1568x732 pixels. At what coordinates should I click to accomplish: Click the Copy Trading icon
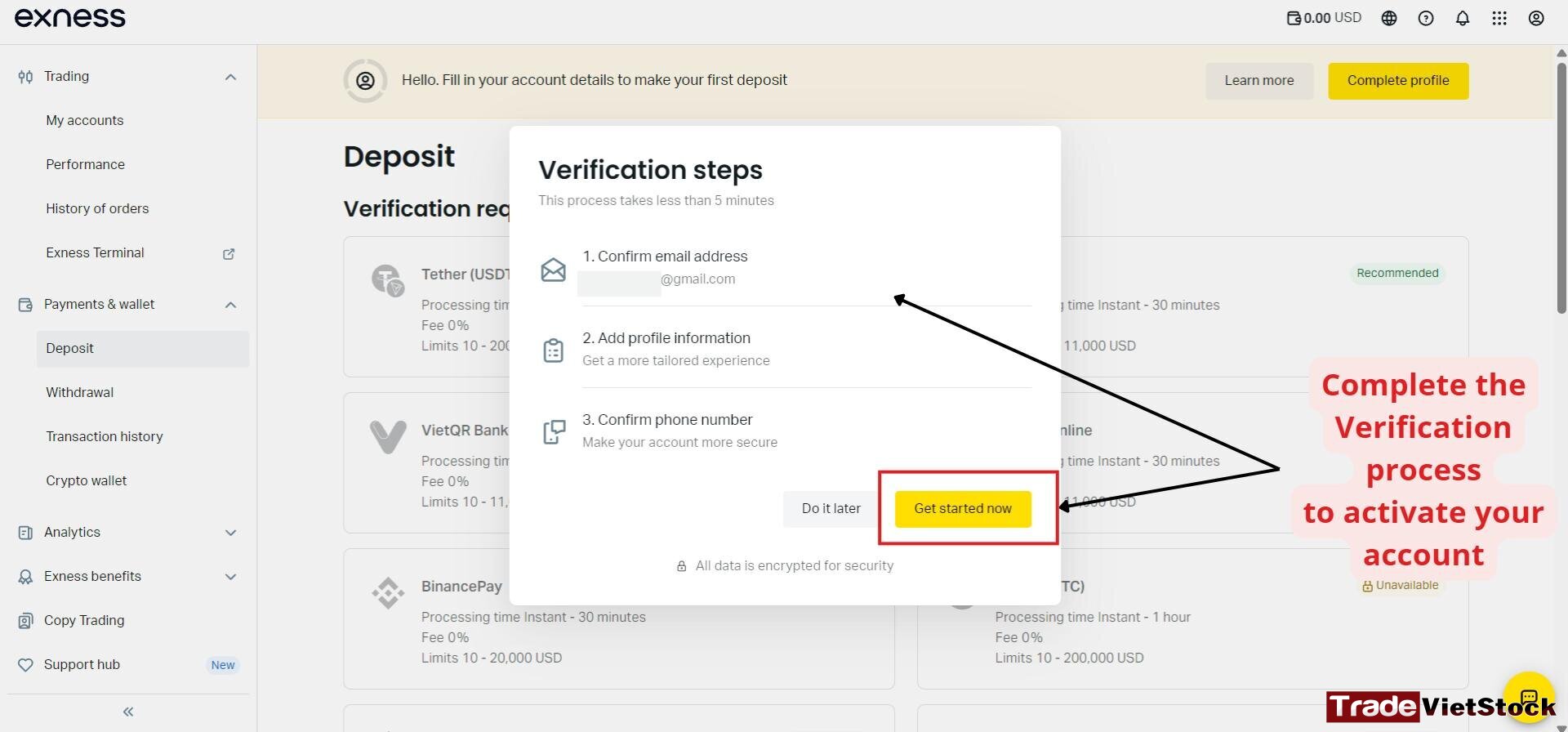[25, 621]
